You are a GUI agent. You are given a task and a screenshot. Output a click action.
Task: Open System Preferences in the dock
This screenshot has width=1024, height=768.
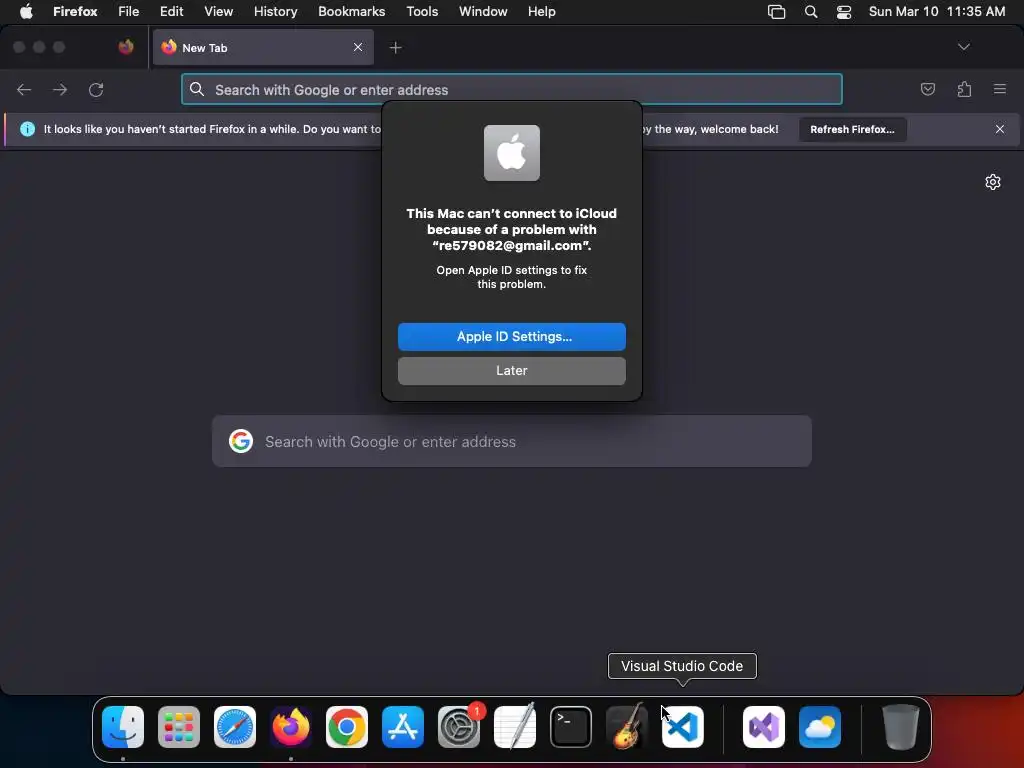tap(459, 727)
